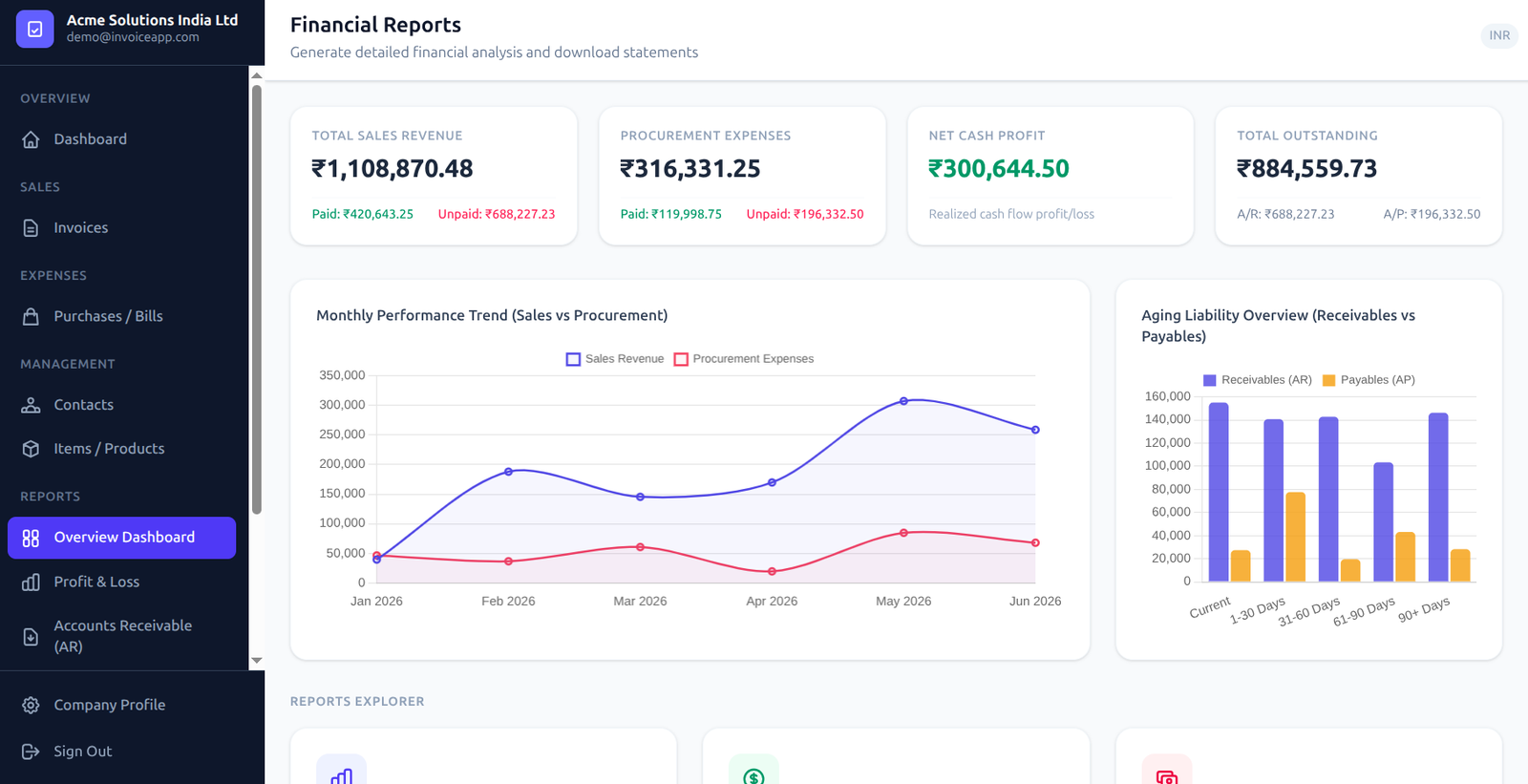1528x784 pixels.
Task: Click the REPORTS EXPLORER section label
Action: (357, 701)
